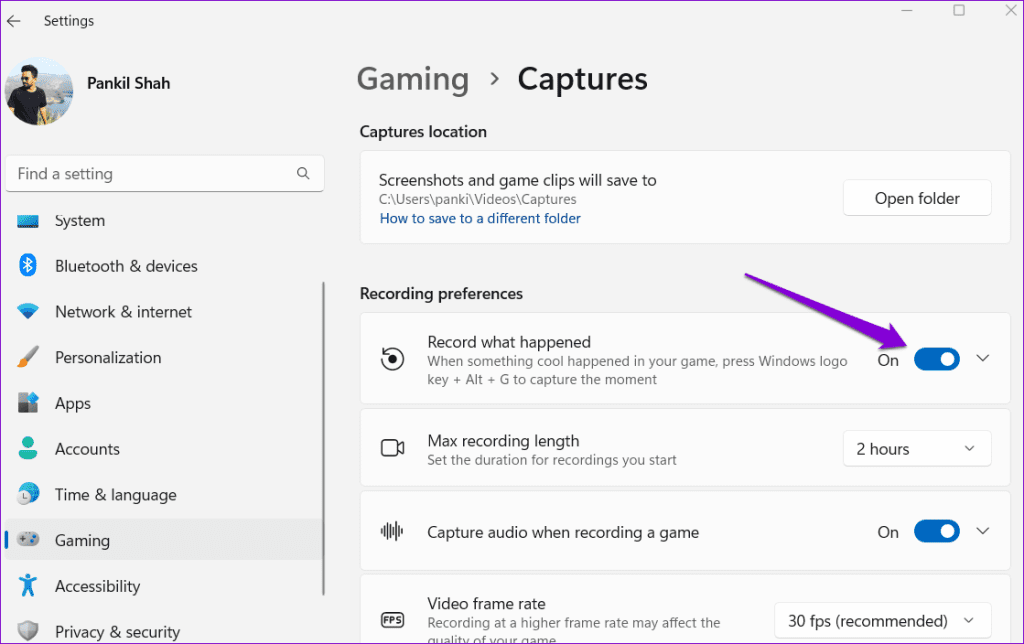Screen dimensions: 1024x644
Task: Open Accessibility settings in sidebar
Action: 97,586
